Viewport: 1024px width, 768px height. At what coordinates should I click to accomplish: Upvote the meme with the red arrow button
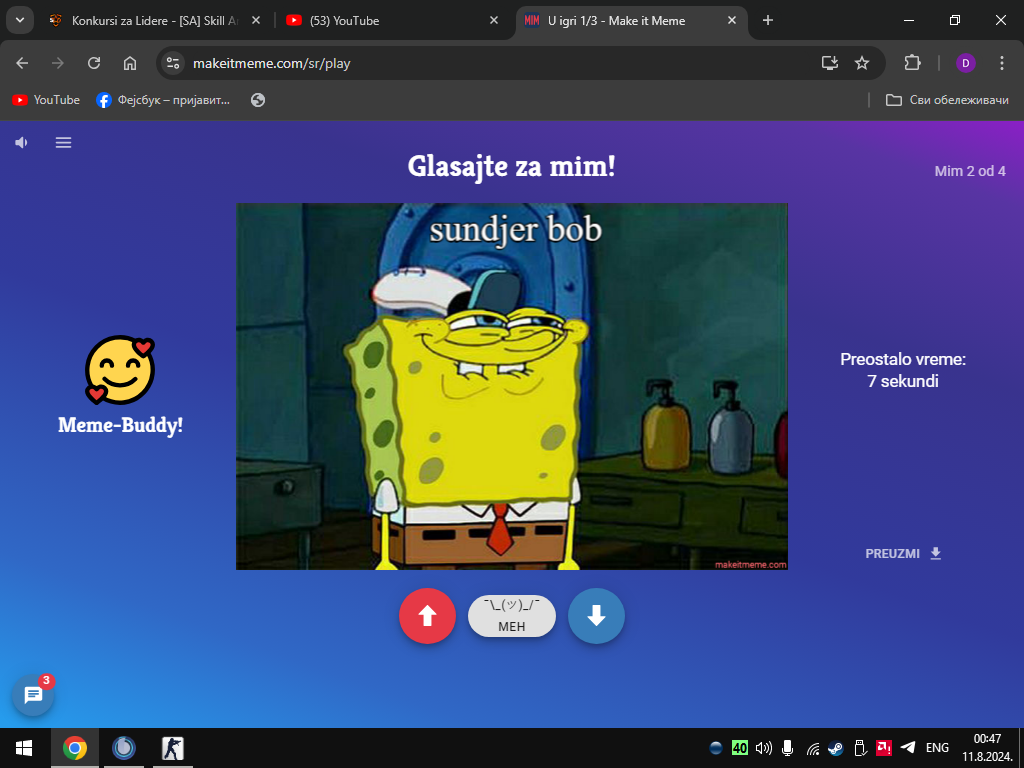(427, 616)
